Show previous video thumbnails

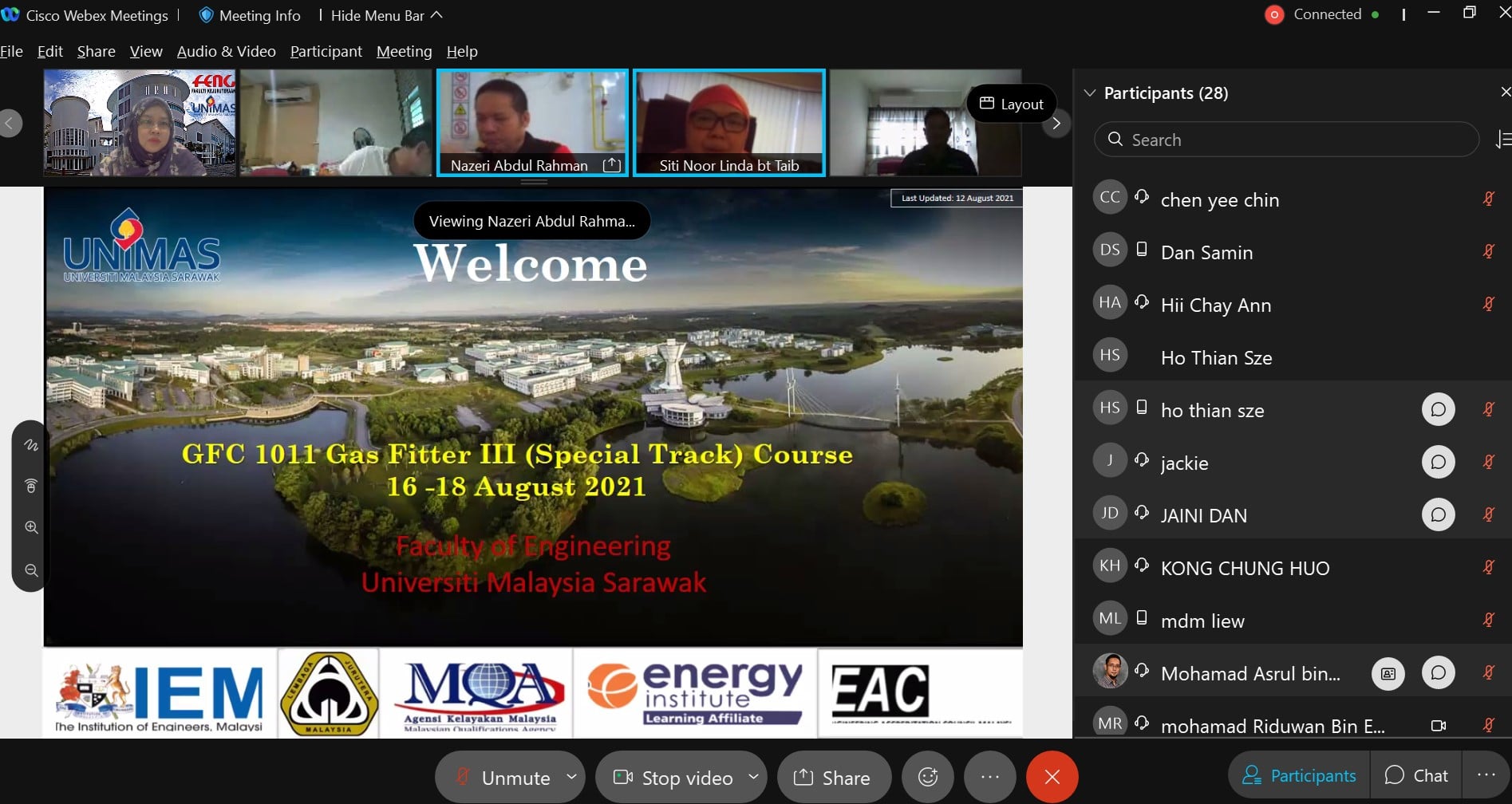point(10,123)
